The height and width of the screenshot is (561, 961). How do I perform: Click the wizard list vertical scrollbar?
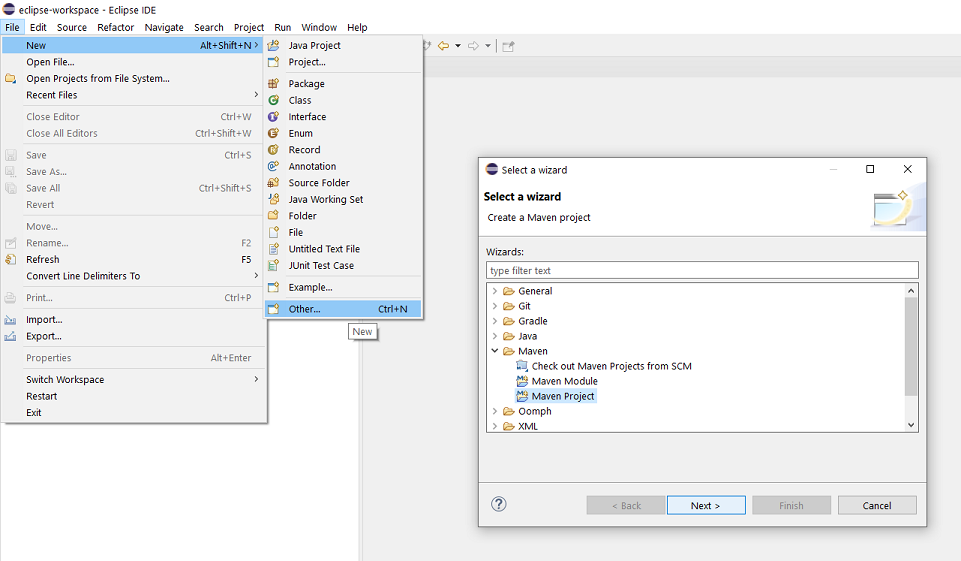[x=910, y=345]
